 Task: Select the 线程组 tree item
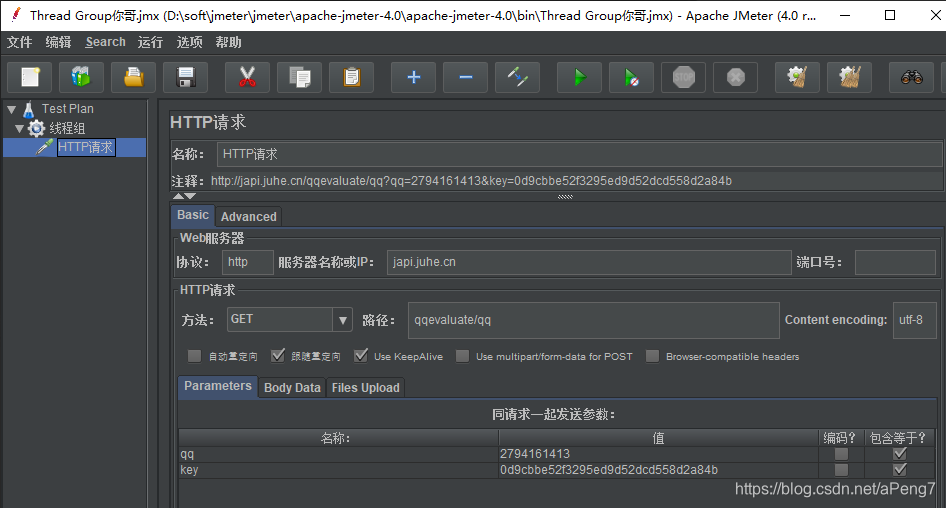coord(67,129)
